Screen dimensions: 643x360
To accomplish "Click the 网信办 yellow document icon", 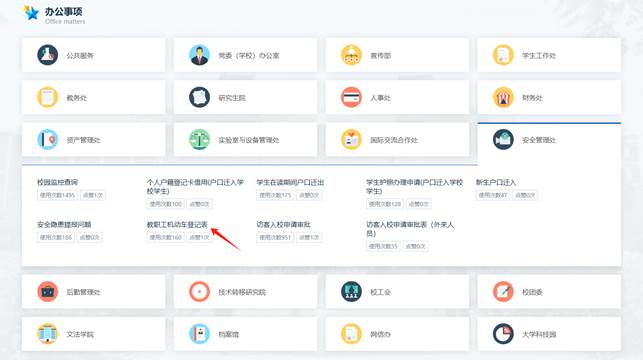I will 351,334.
